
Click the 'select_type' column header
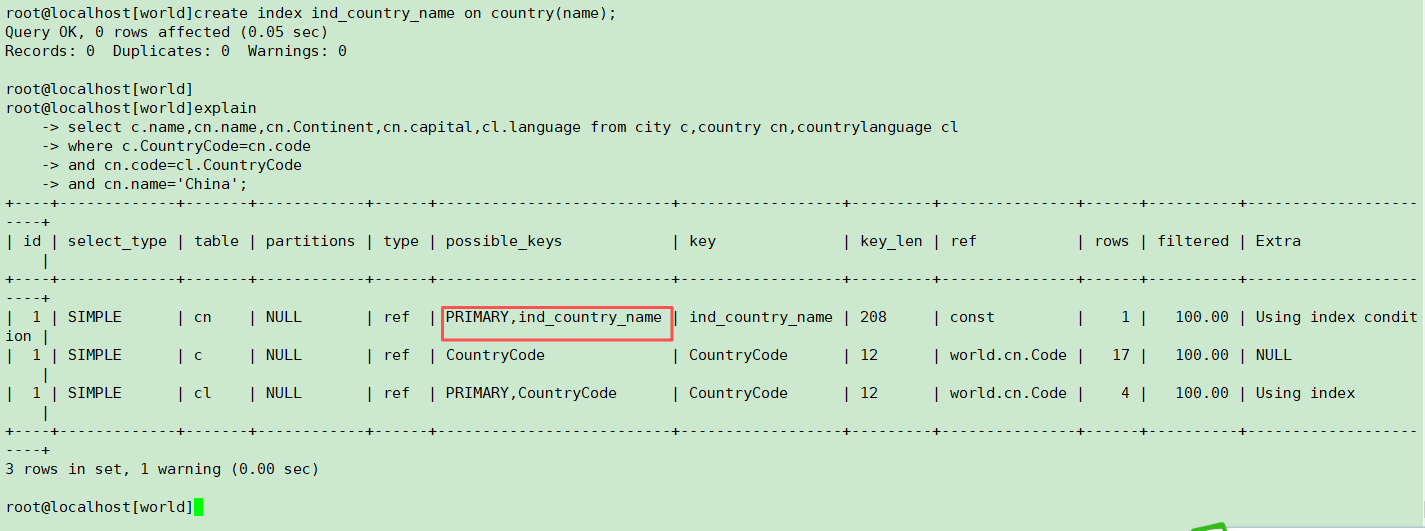(x=117, y=241)
